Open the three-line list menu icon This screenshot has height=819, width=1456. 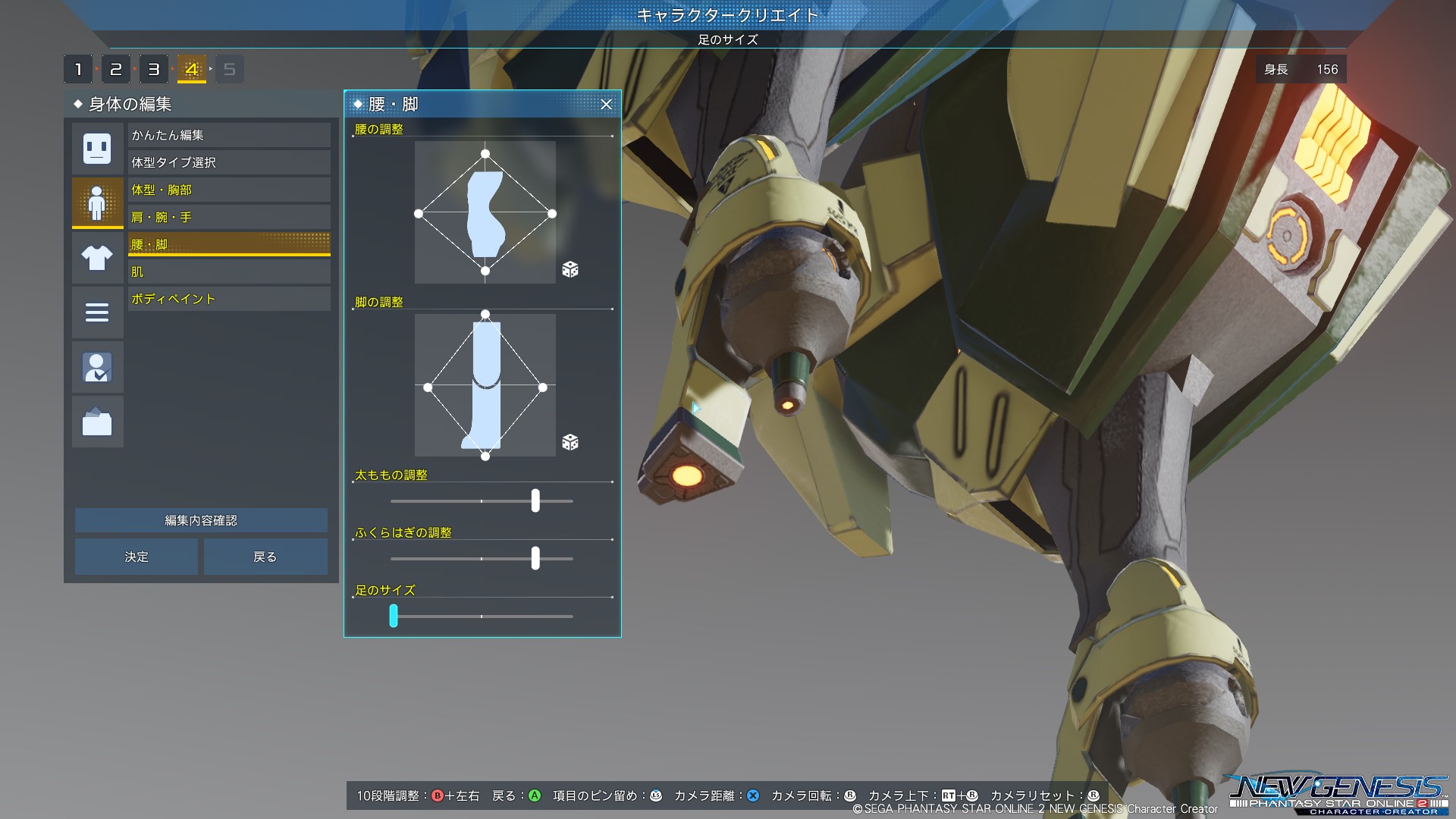[x=97, y=312]
